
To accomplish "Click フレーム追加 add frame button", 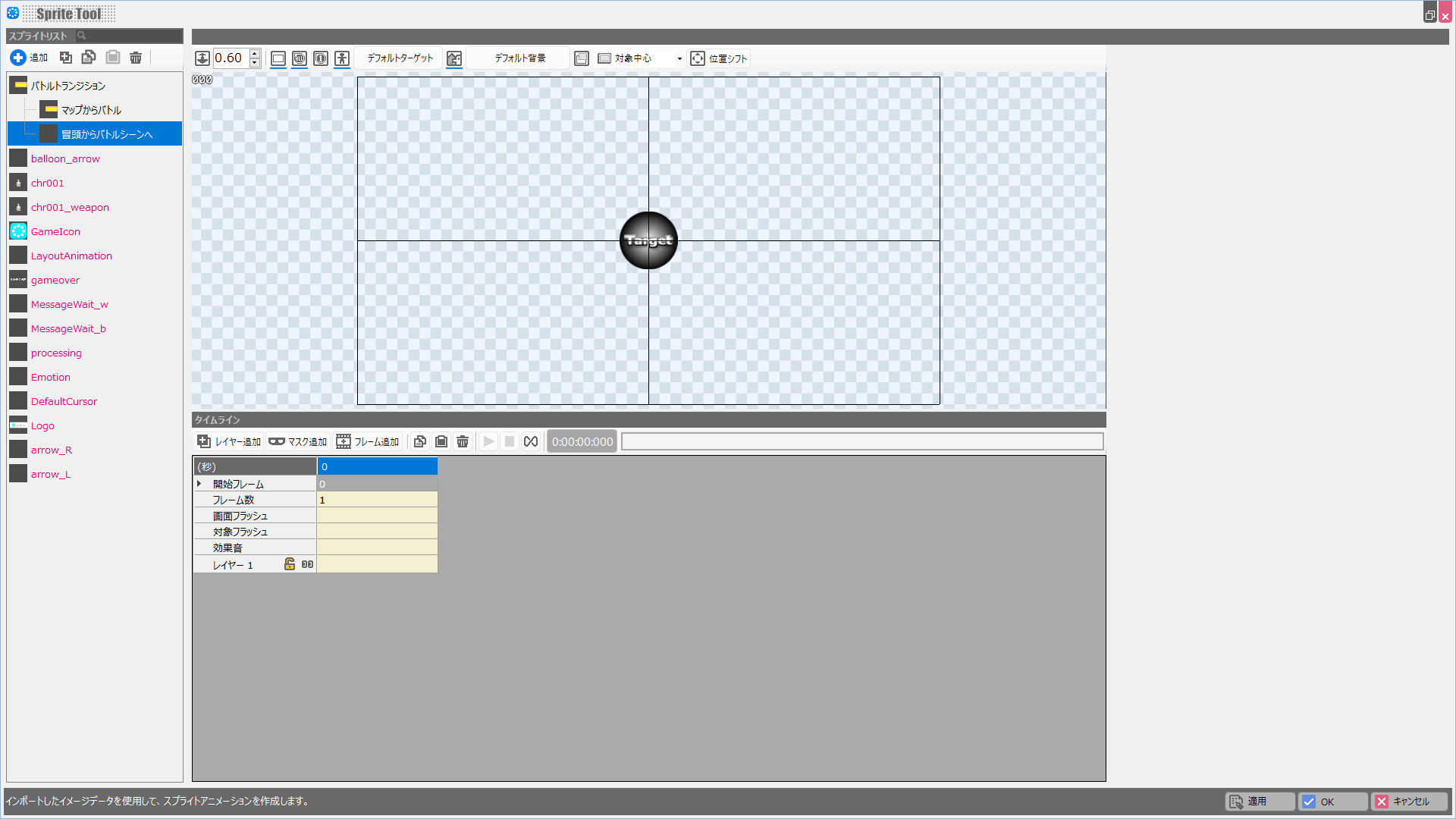I will click(368, 441).
